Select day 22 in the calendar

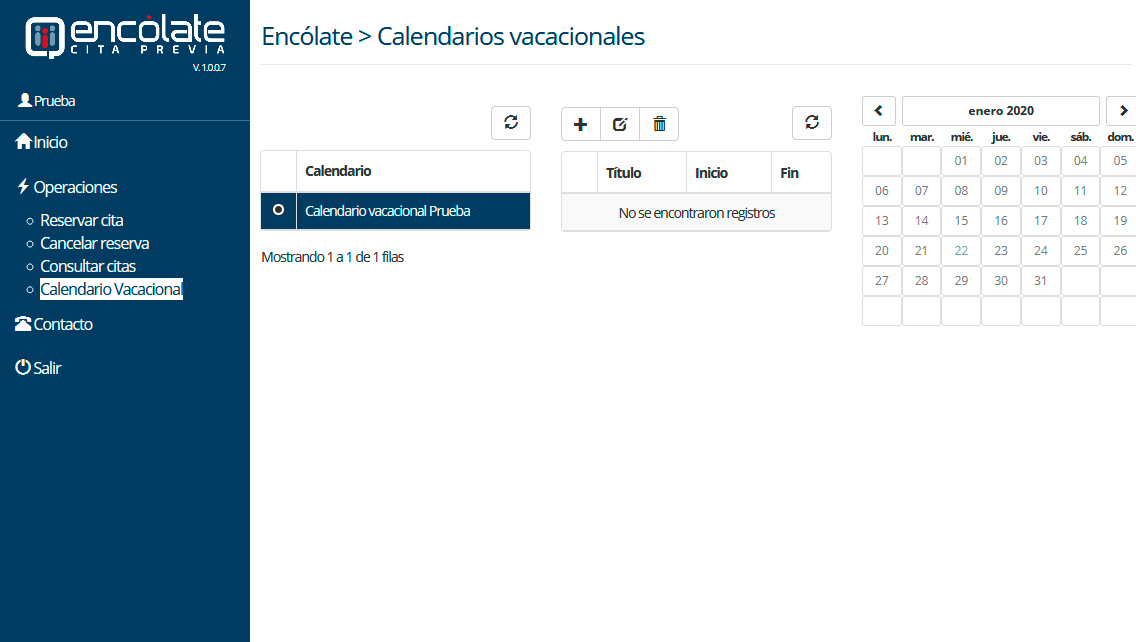point(961,251)
